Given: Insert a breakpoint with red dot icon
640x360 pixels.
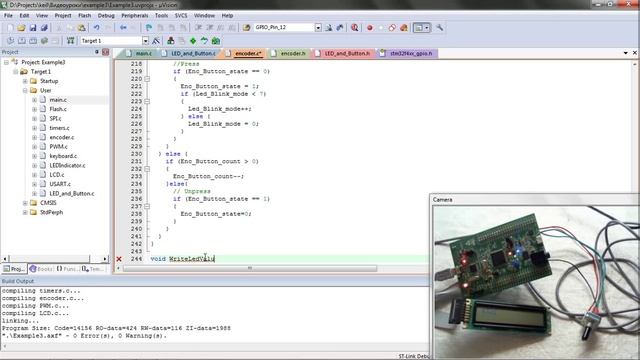Looking at the screenshot, I should coord(370,28).
